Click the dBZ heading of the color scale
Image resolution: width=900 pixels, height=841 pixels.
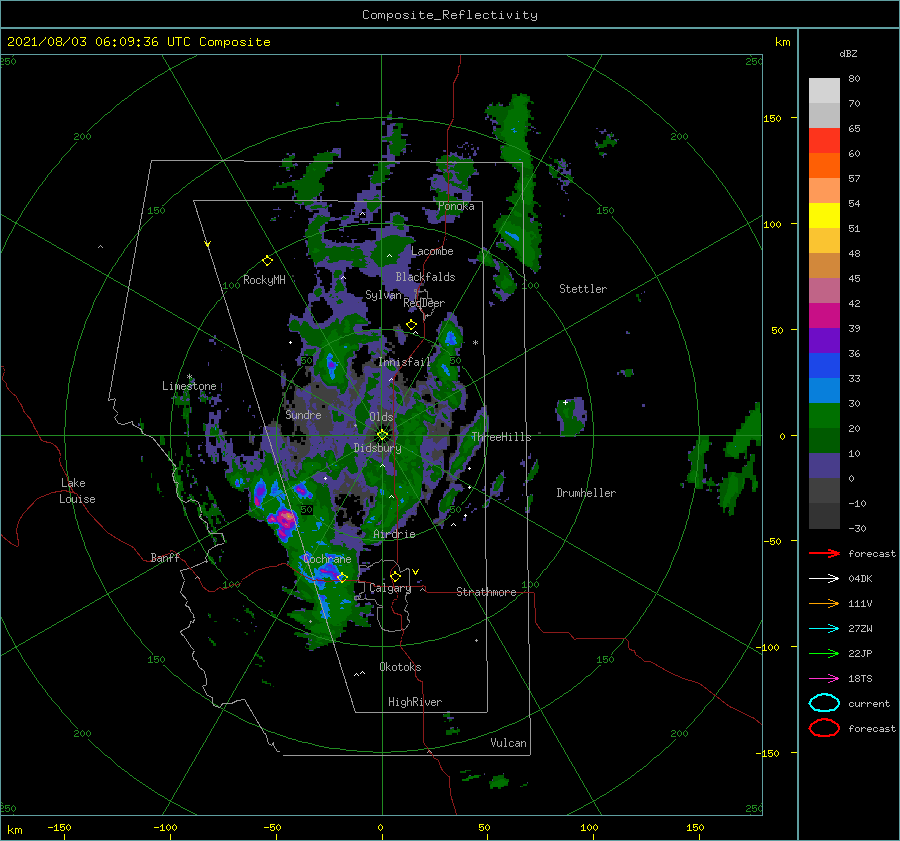pyautogui.click(x=848, y=53)
